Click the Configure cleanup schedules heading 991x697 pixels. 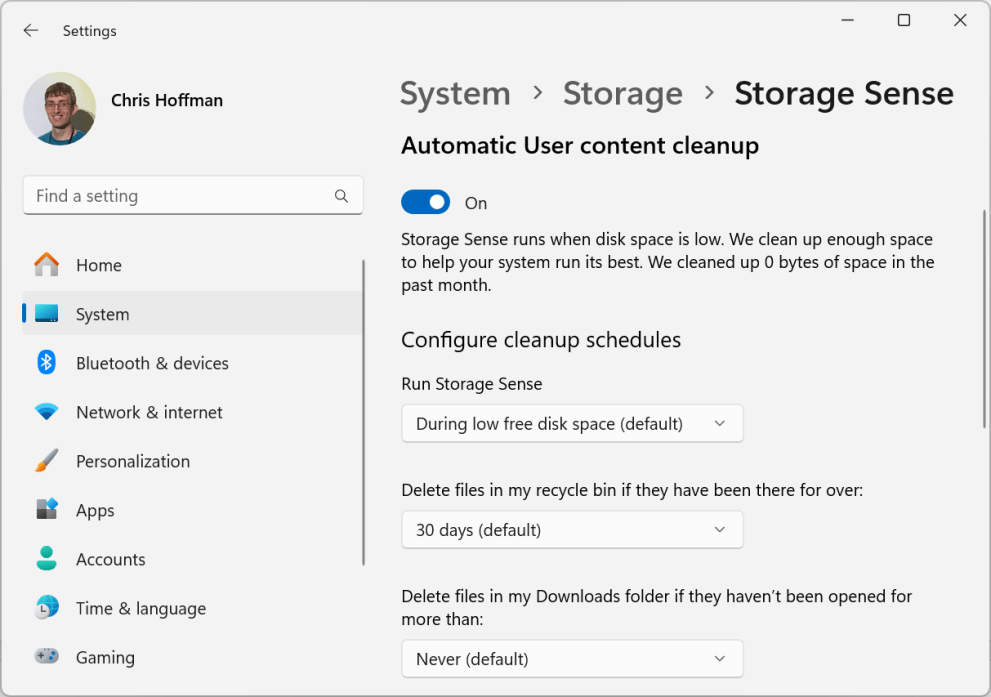point(541,340)
